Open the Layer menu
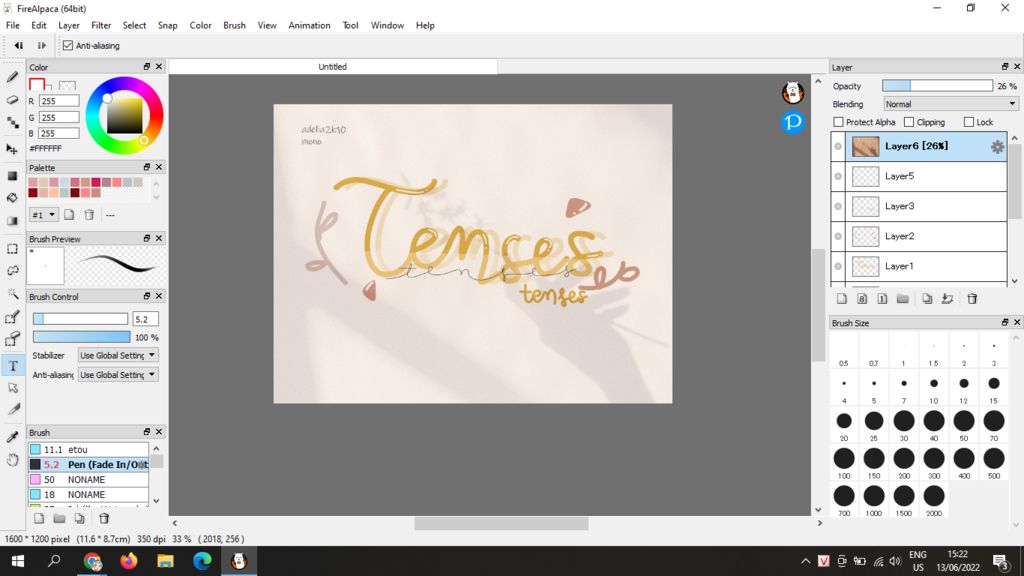1024x576 pixels. click(x=69, y=25)
